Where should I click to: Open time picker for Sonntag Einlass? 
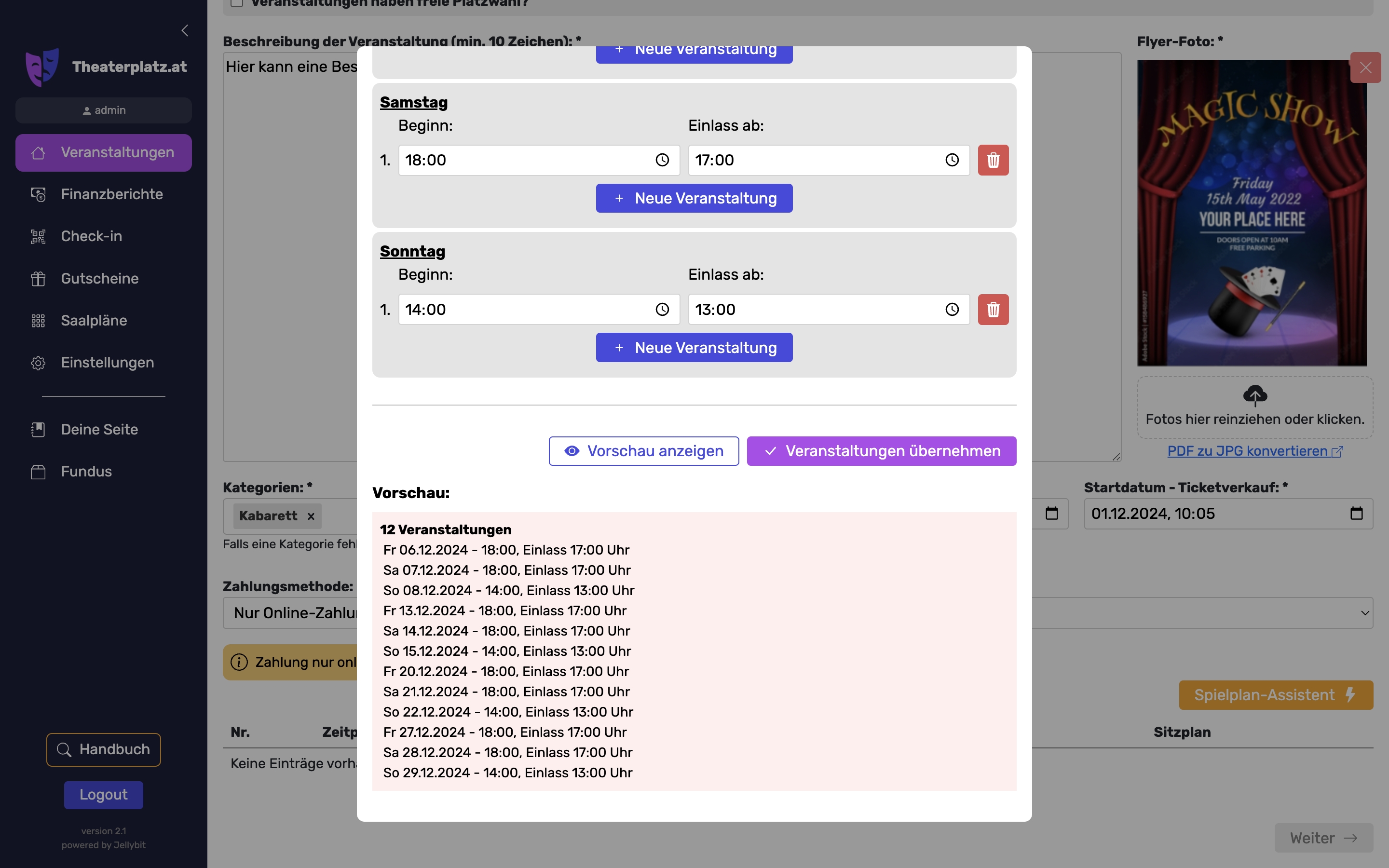[x=952, y=310]
